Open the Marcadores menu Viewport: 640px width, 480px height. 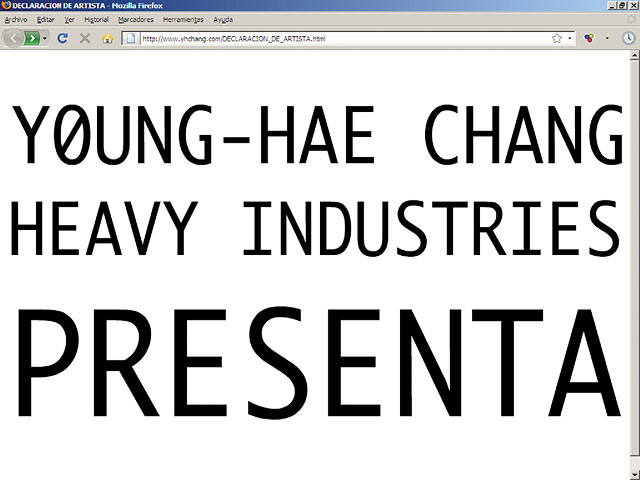click(x=136, y=20)
